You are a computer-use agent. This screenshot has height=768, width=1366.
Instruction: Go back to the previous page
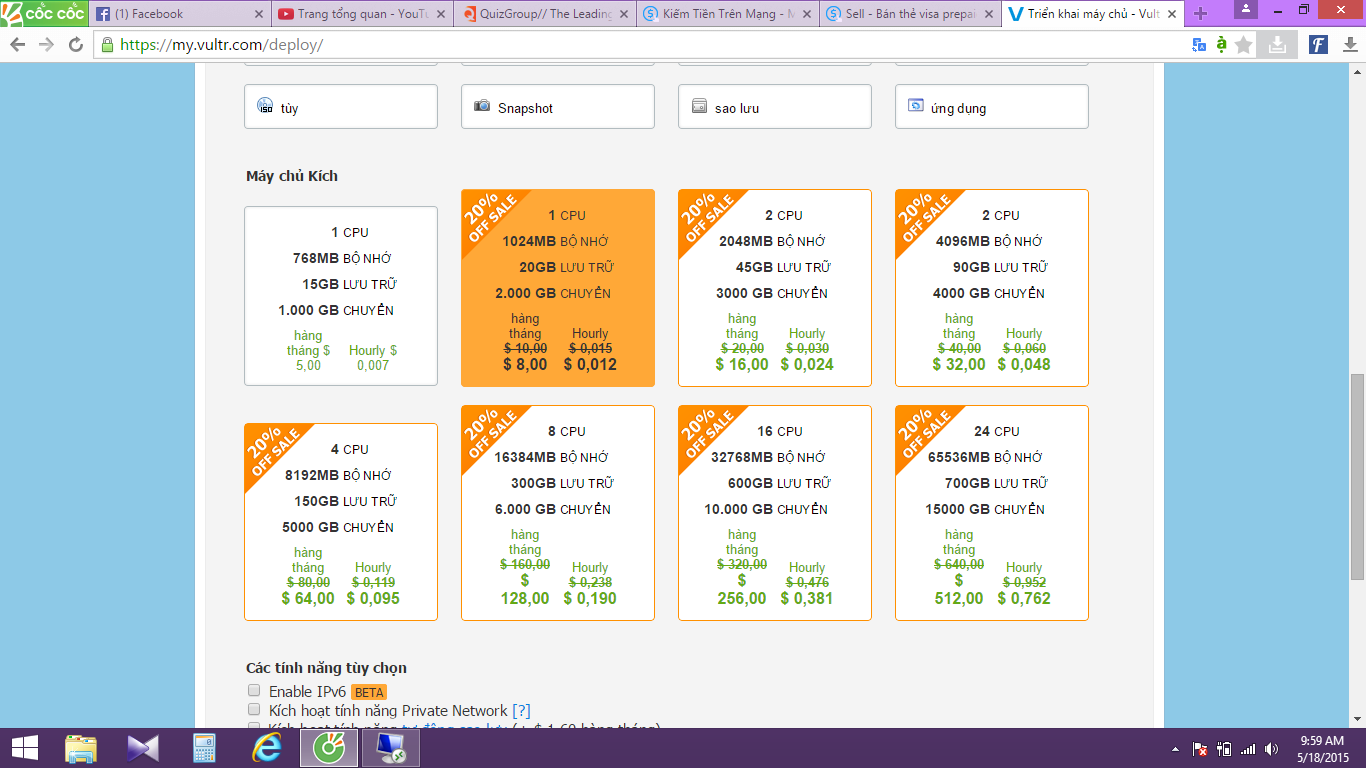pyautogui.click(x=17, y=45)
